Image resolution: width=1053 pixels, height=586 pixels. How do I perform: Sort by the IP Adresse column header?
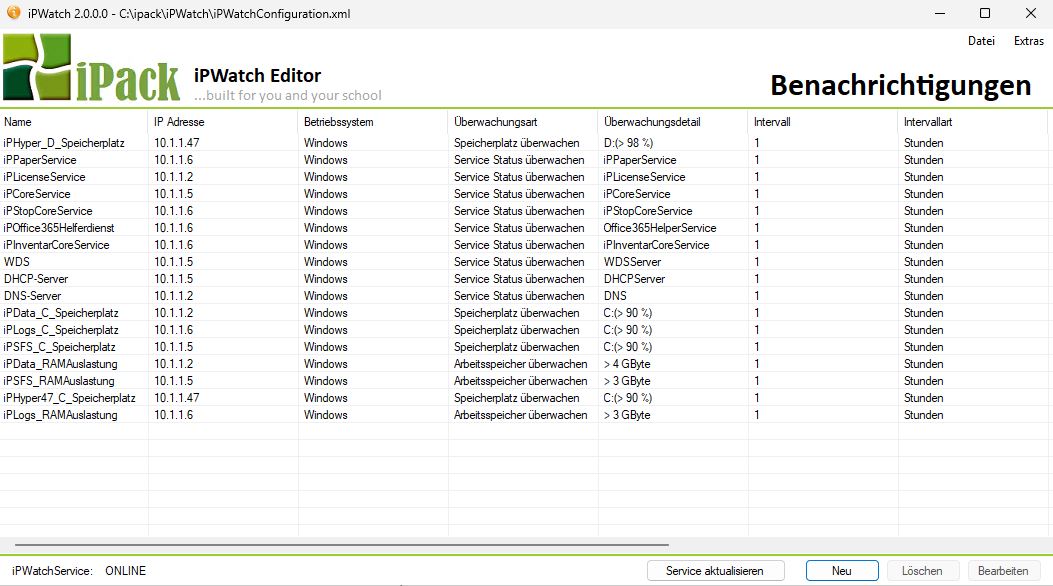(223, 122)
